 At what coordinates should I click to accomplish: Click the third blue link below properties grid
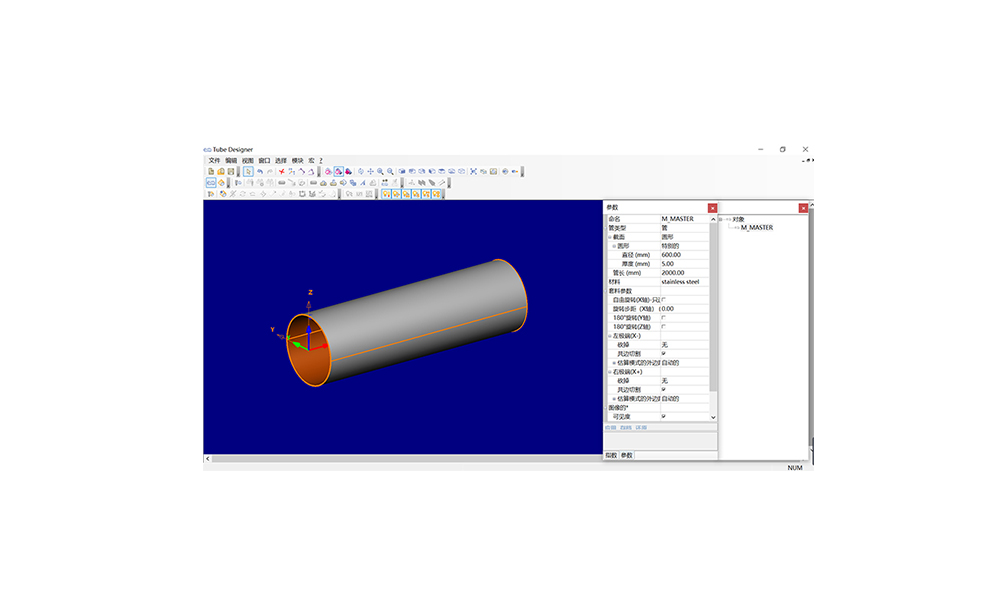point(641,428)
